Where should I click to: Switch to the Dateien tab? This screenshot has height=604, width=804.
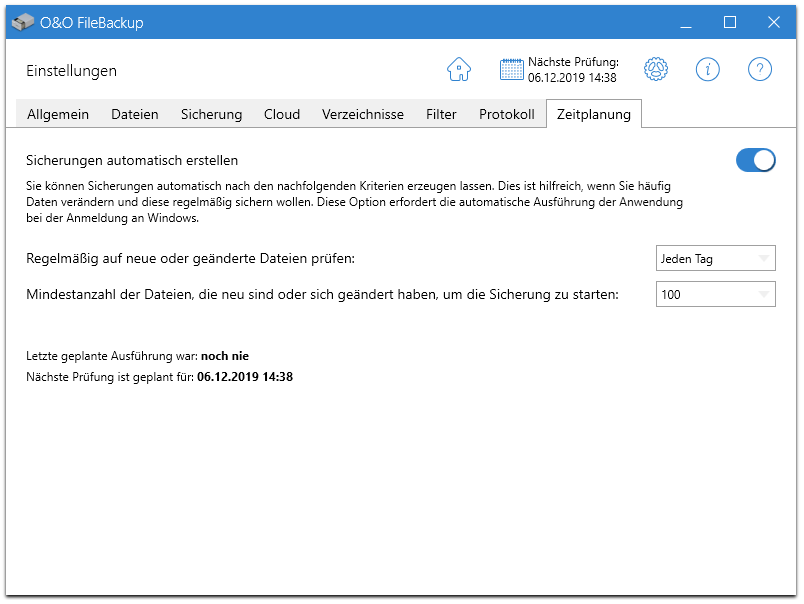pos(135,114)
